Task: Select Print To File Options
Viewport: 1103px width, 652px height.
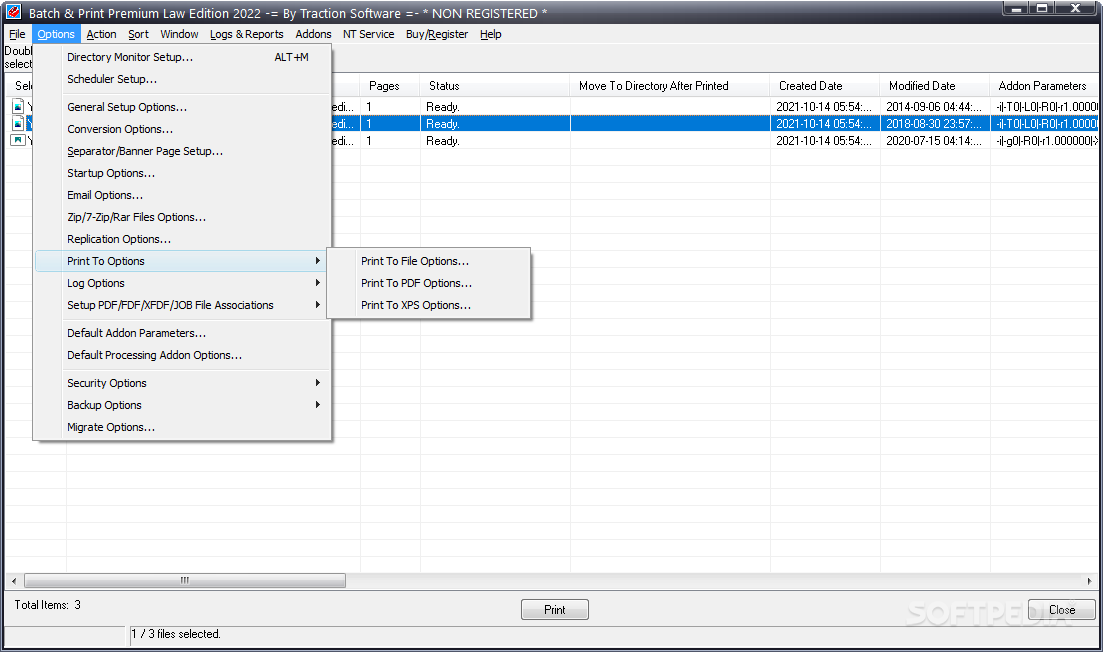Action: (428, 261)
